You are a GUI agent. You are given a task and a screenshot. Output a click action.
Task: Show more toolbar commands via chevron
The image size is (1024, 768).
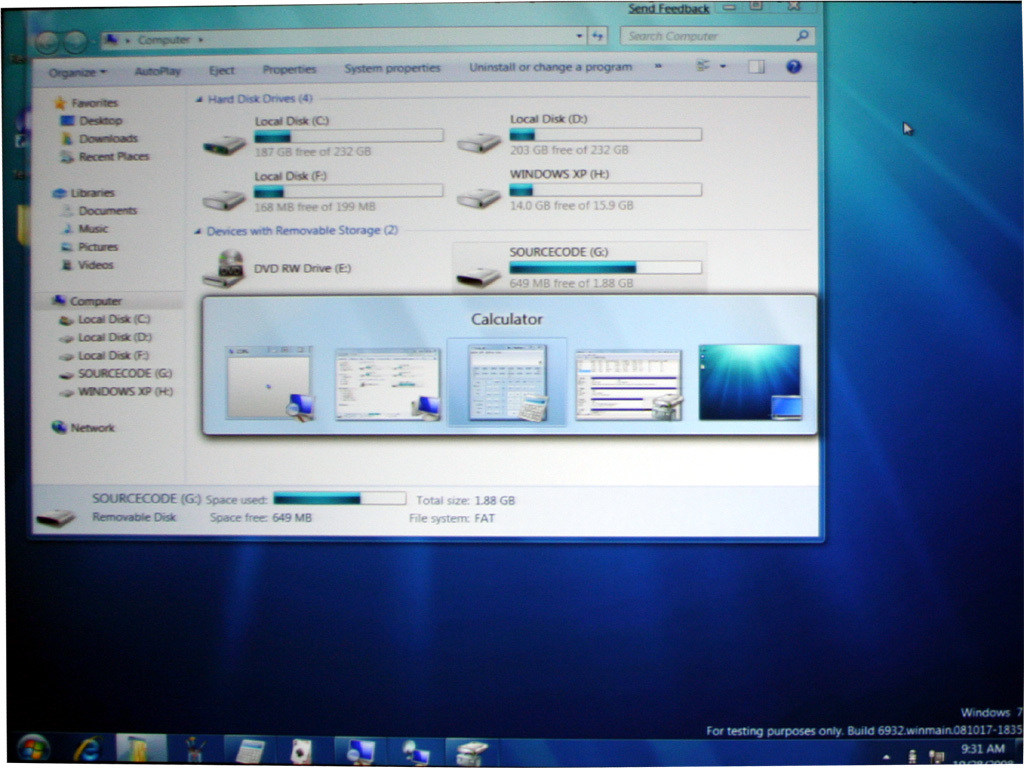[x=658, y=67]
